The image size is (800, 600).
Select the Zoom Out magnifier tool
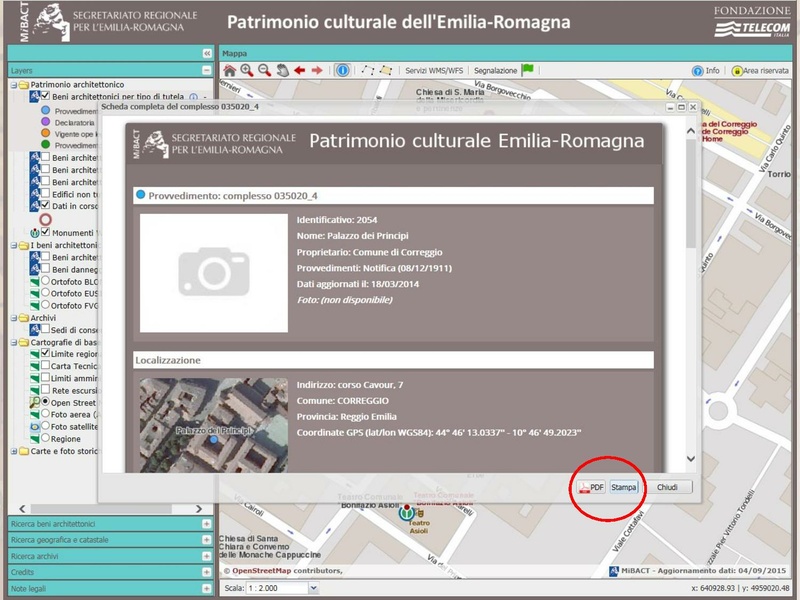click(263, 71)
